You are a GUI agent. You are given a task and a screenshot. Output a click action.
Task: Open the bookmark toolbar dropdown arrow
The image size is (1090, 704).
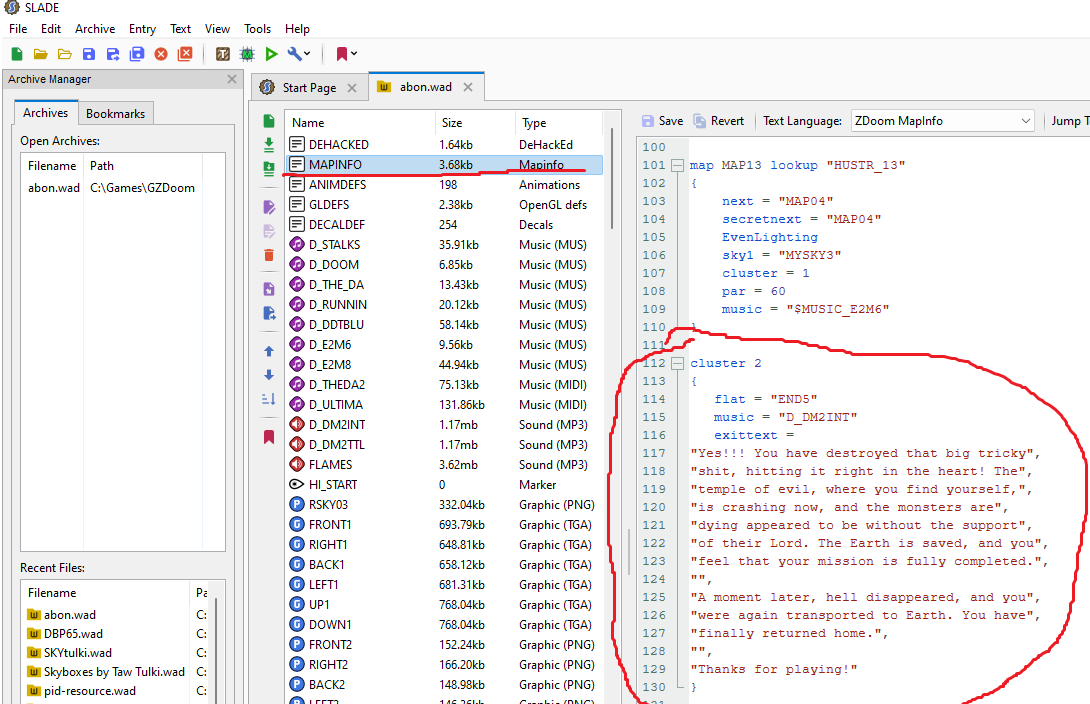[x=354, y=54]
